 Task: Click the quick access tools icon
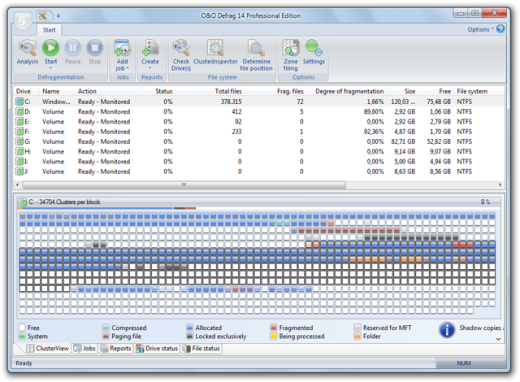[42, 16]
